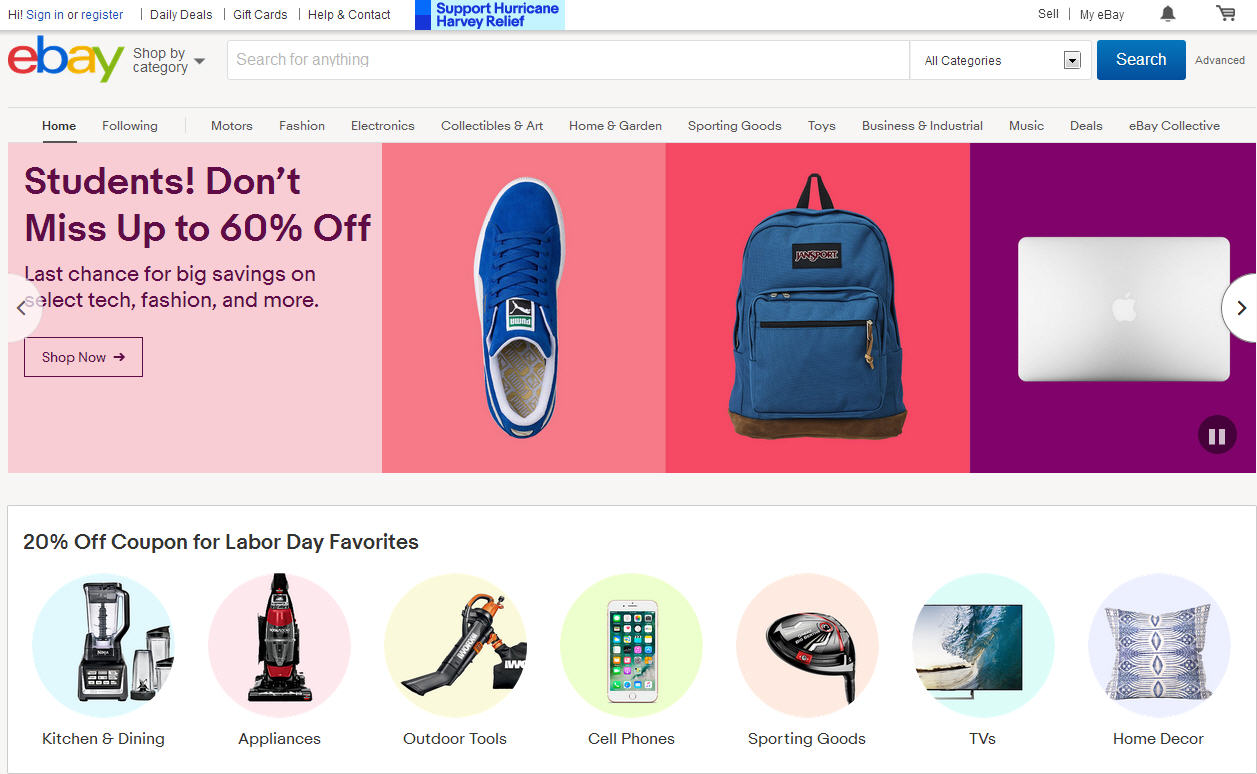Open the notifications bell icon
This screenshot has width=1257, height=774.
click(1166, 13)
